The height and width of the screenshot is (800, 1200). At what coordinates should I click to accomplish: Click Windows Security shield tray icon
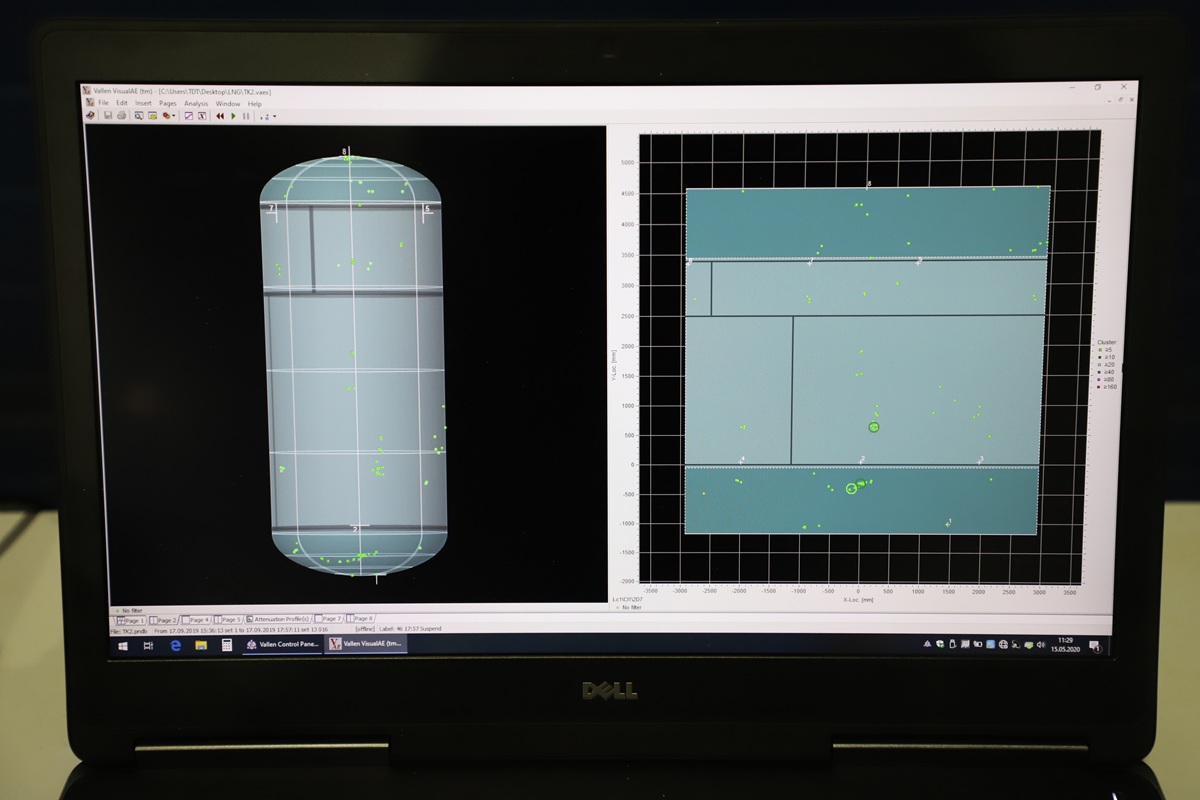940,644
